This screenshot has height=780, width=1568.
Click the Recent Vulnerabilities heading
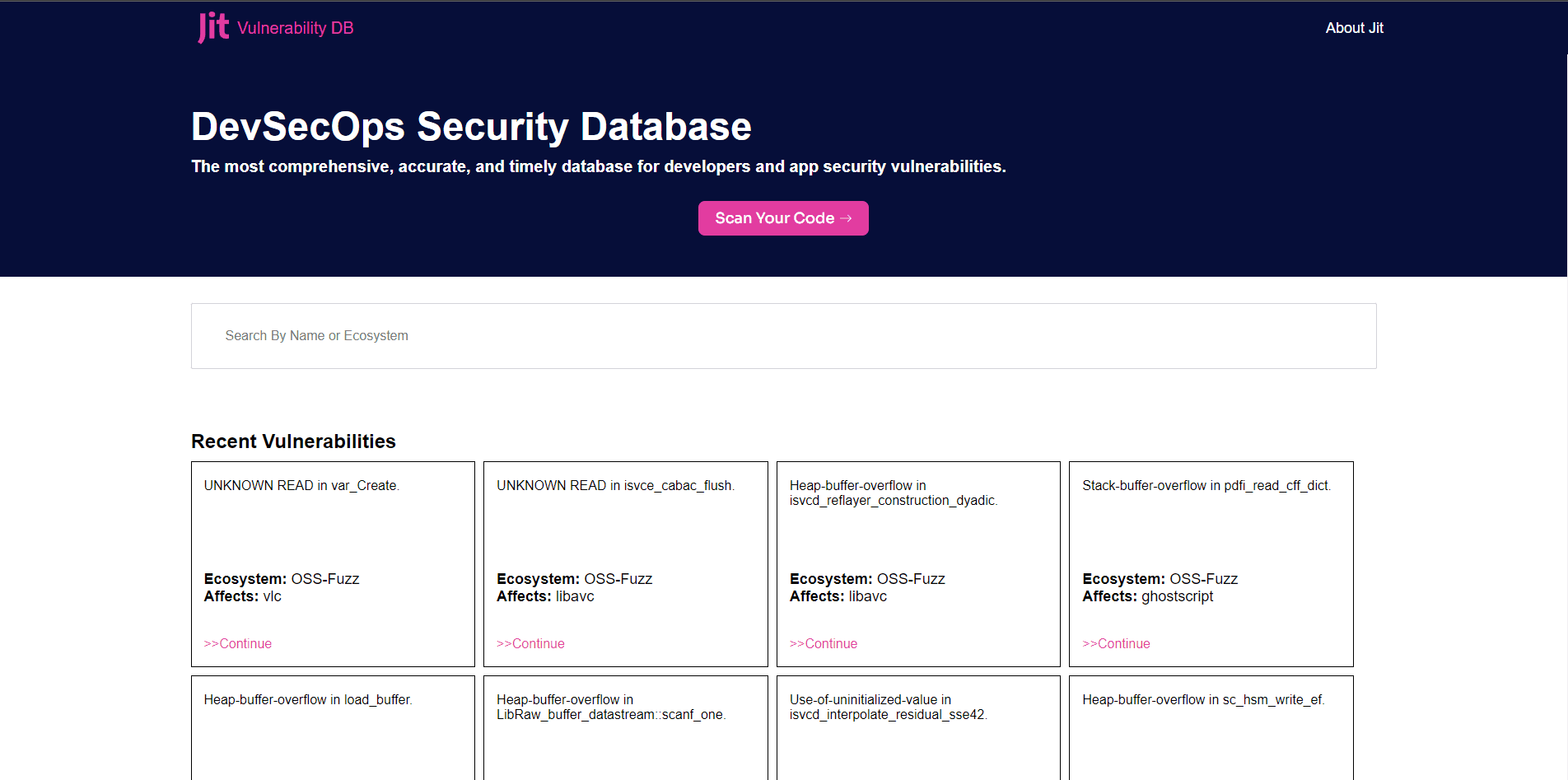click(x=293, y=441)
